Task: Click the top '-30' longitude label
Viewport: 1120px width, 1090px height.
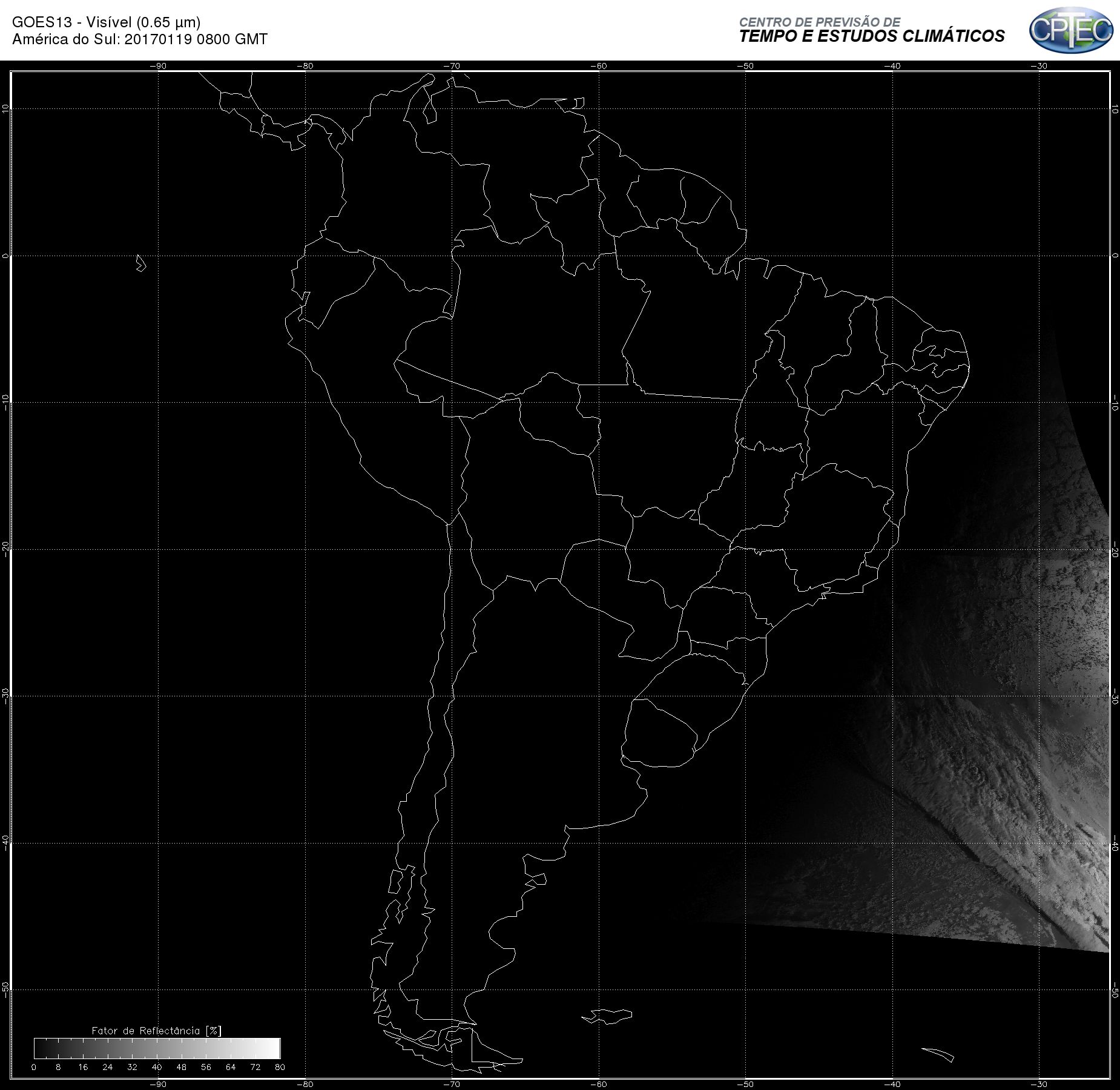Action: pos(1039,66)
